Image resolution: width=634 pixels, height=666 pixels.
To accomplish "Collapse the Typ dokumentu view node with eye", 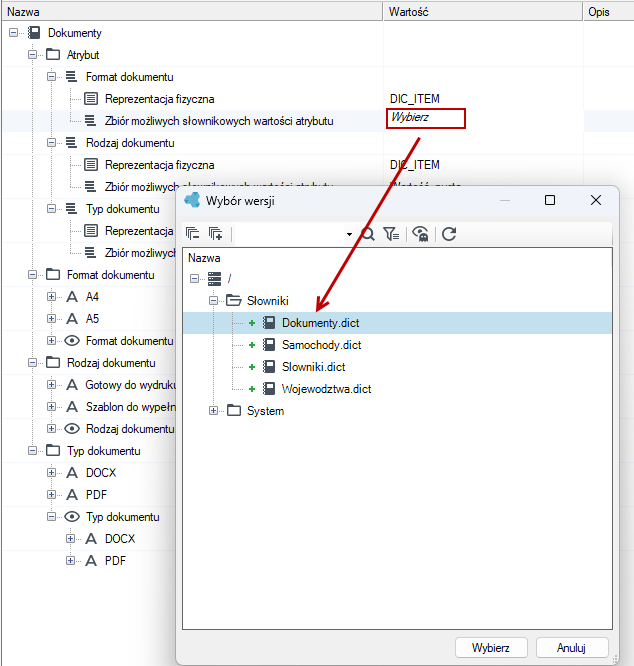I will pos(51,516).
